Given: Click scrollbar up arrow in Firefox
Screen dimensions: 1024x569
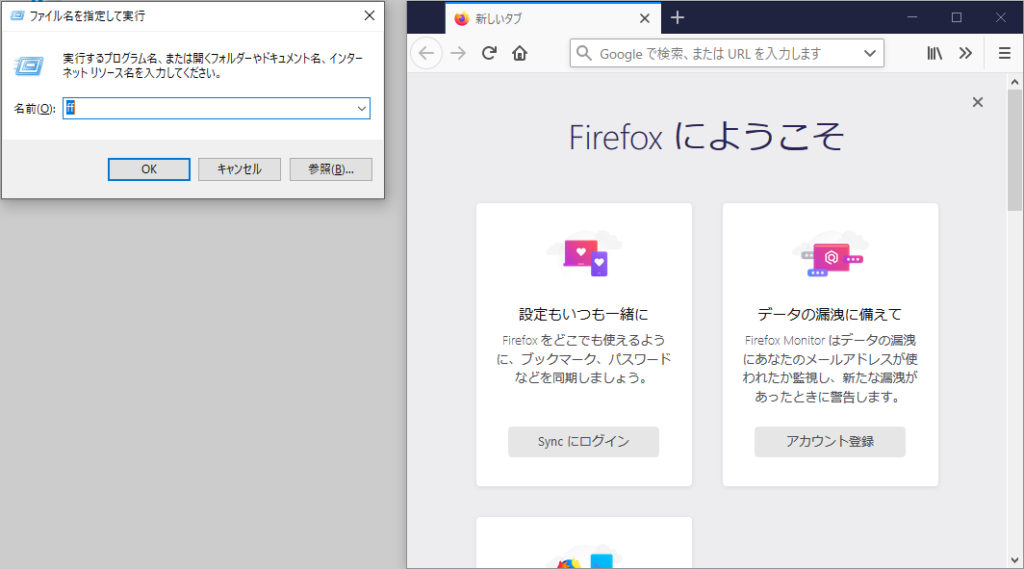Looking at the screenshot, I should 1014,82.
